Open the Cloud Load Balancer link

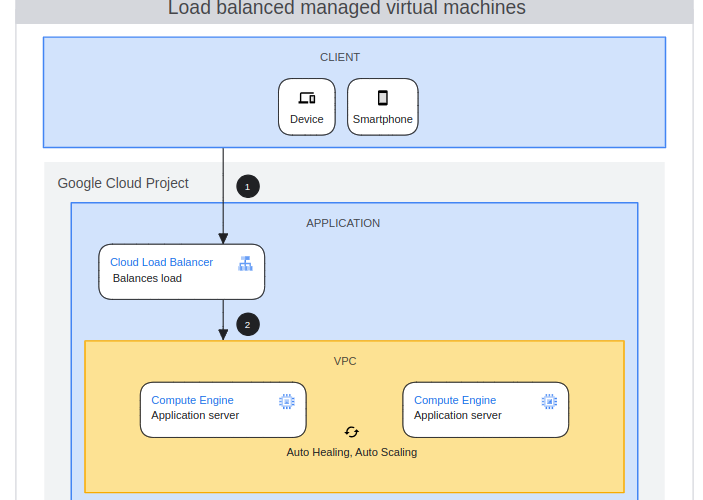click(161, 262)
